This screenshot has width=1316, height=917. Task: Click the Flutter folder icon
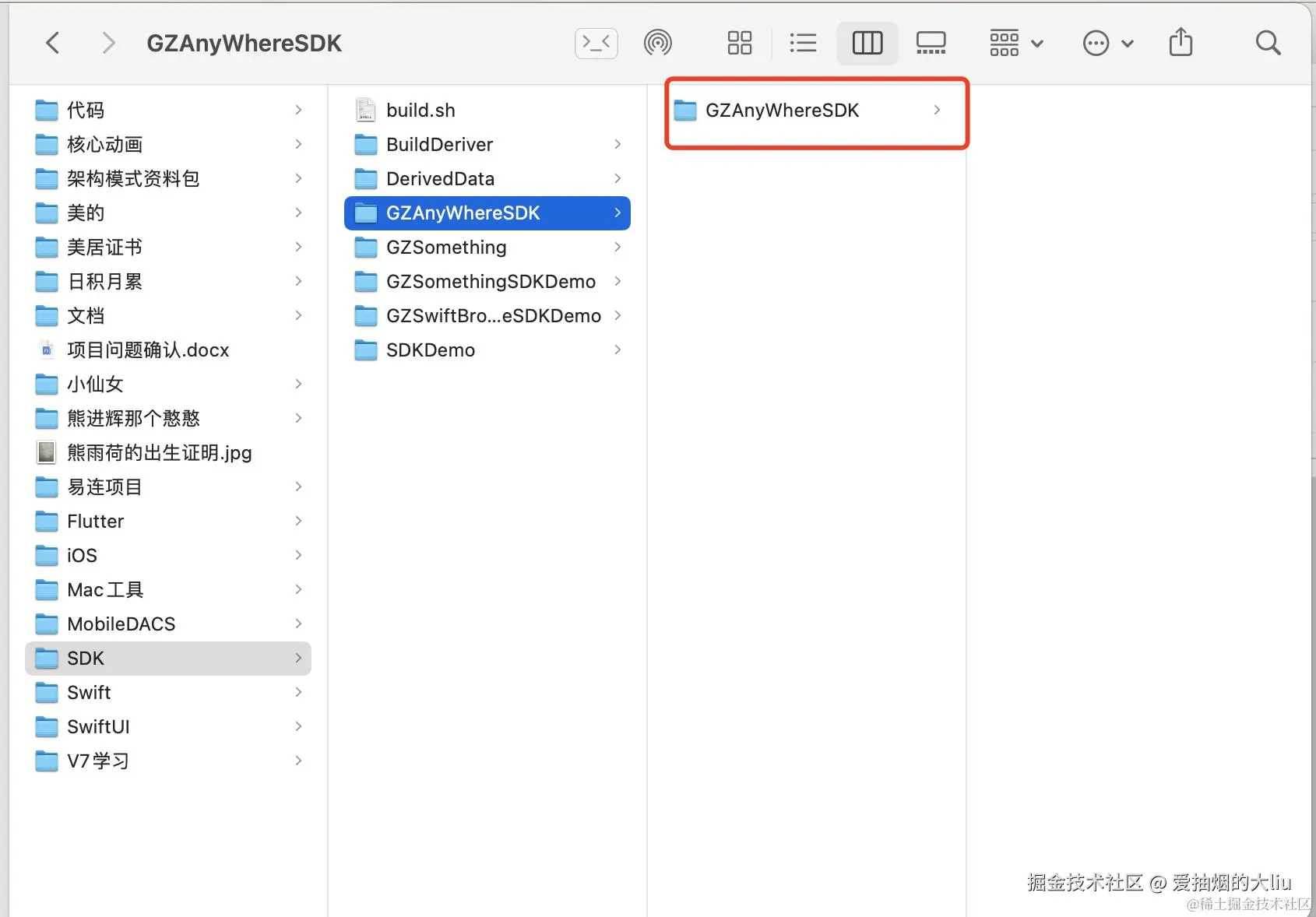(x=47, y=522)
